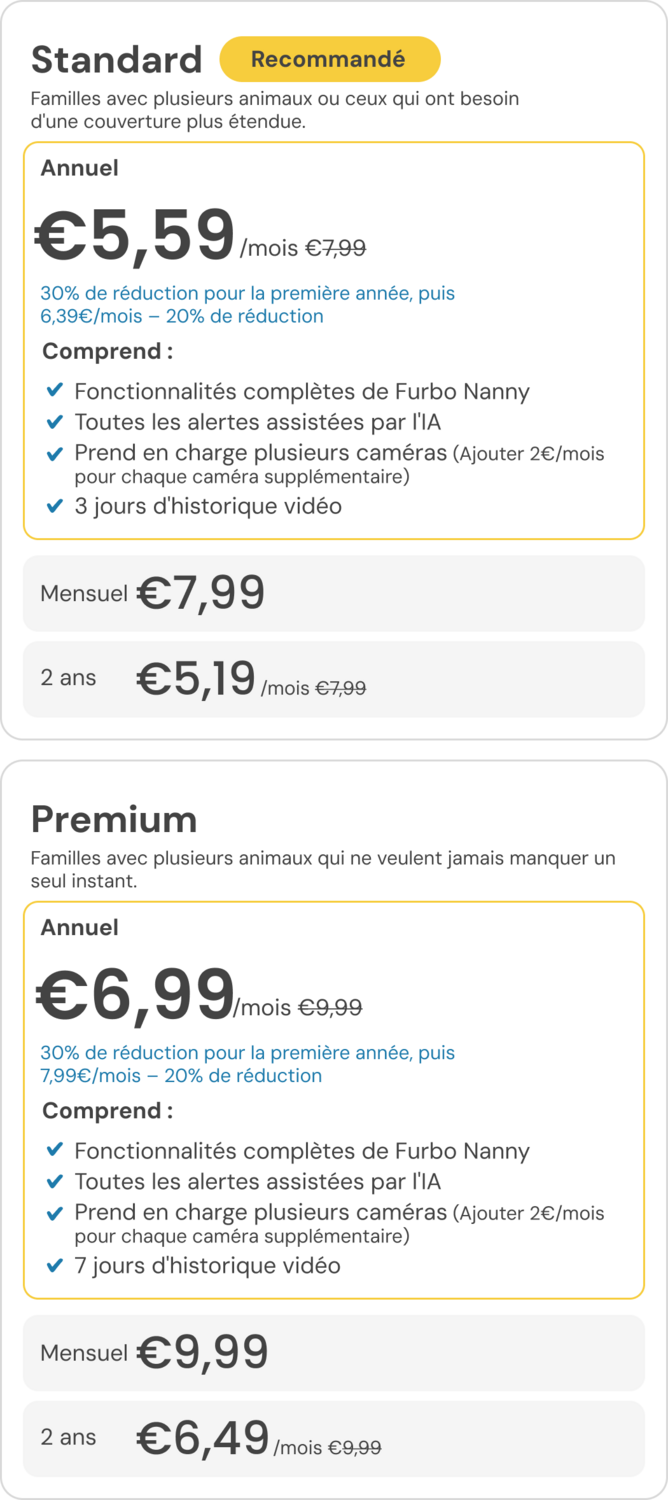Click checkmark beside Standard's Toutes les alertes line
Image resolution: width=668 pixels, height=1500 pixels.
pyautogui.click(x=55, y=421)
